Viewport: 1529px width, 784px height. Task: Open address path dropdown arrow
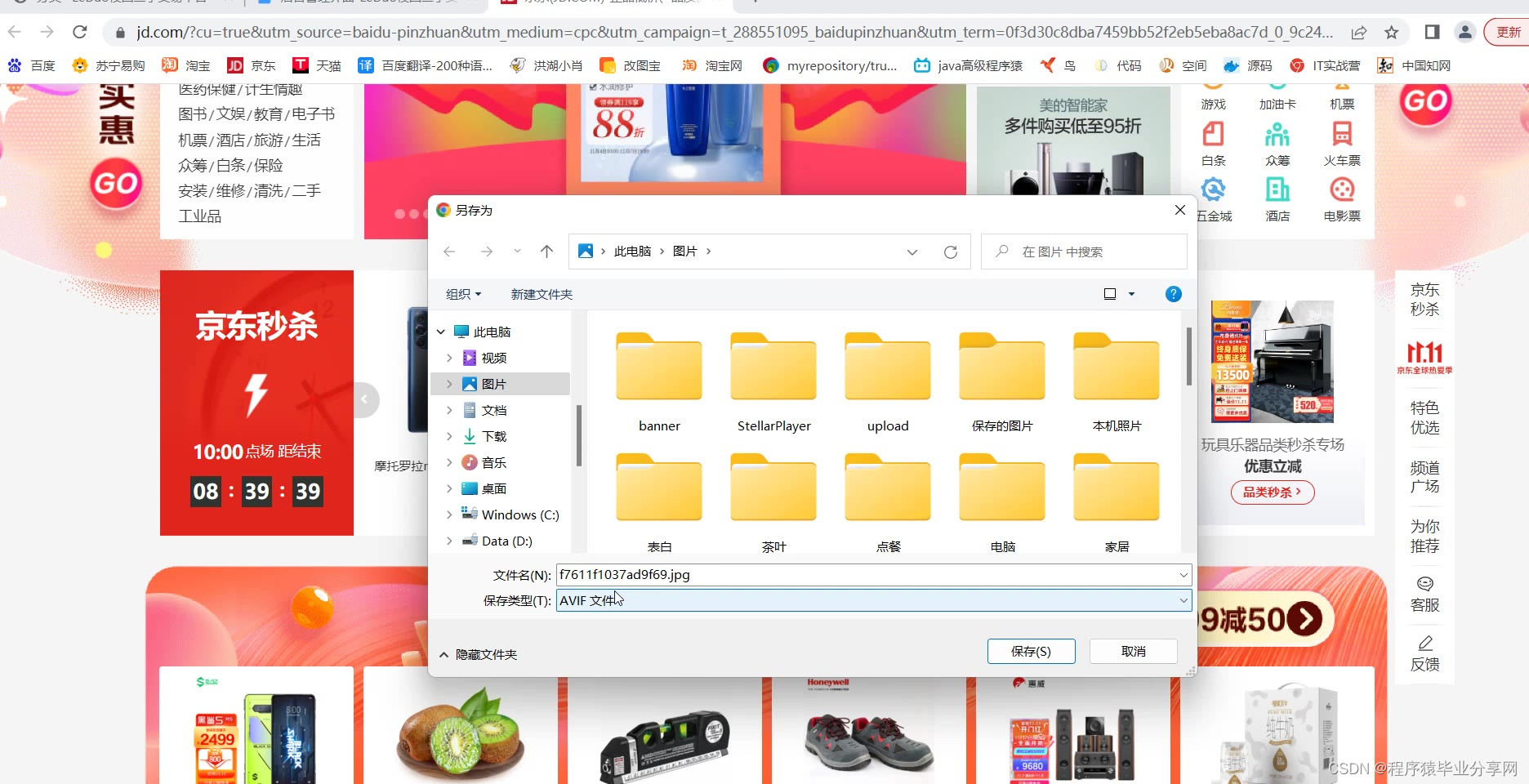click(x=912, y=252)
